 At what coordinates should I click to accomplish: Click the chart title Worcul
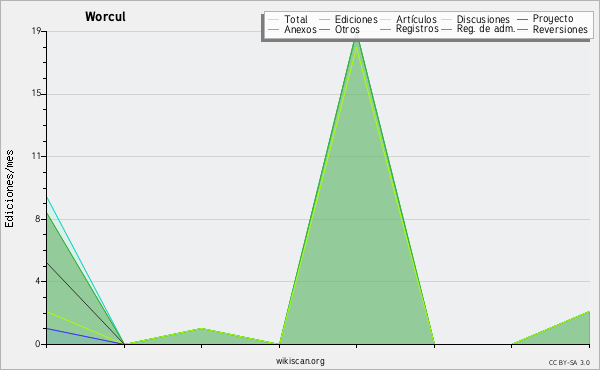click(105, 17)
